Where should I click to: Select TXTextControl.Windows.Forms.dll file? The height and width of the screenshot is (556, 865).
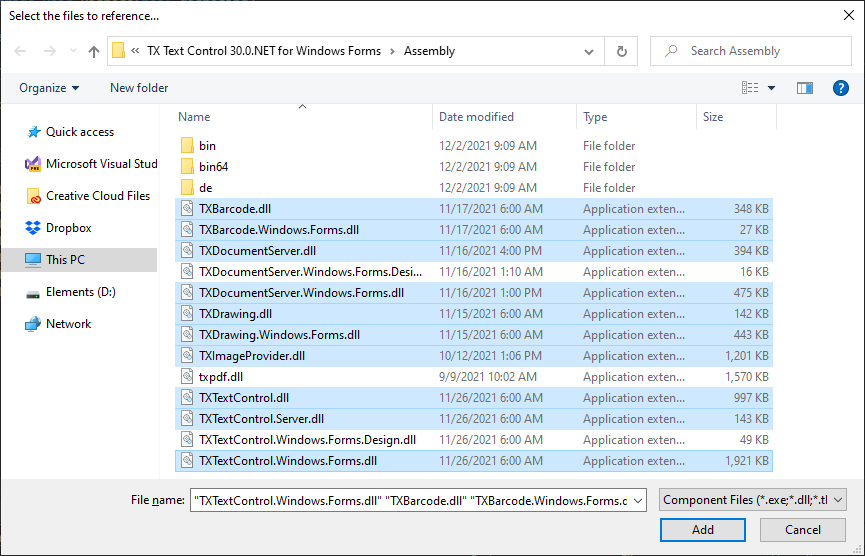point(474,461)
